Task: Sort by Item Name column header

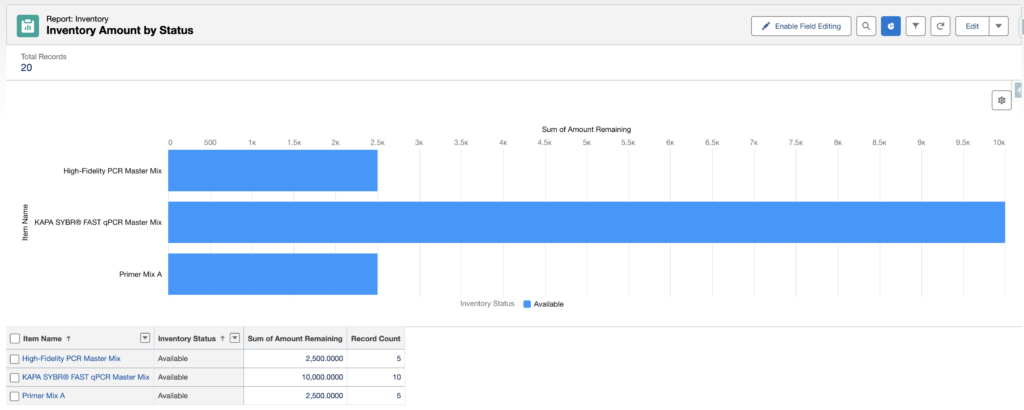Action: (42, 339)
